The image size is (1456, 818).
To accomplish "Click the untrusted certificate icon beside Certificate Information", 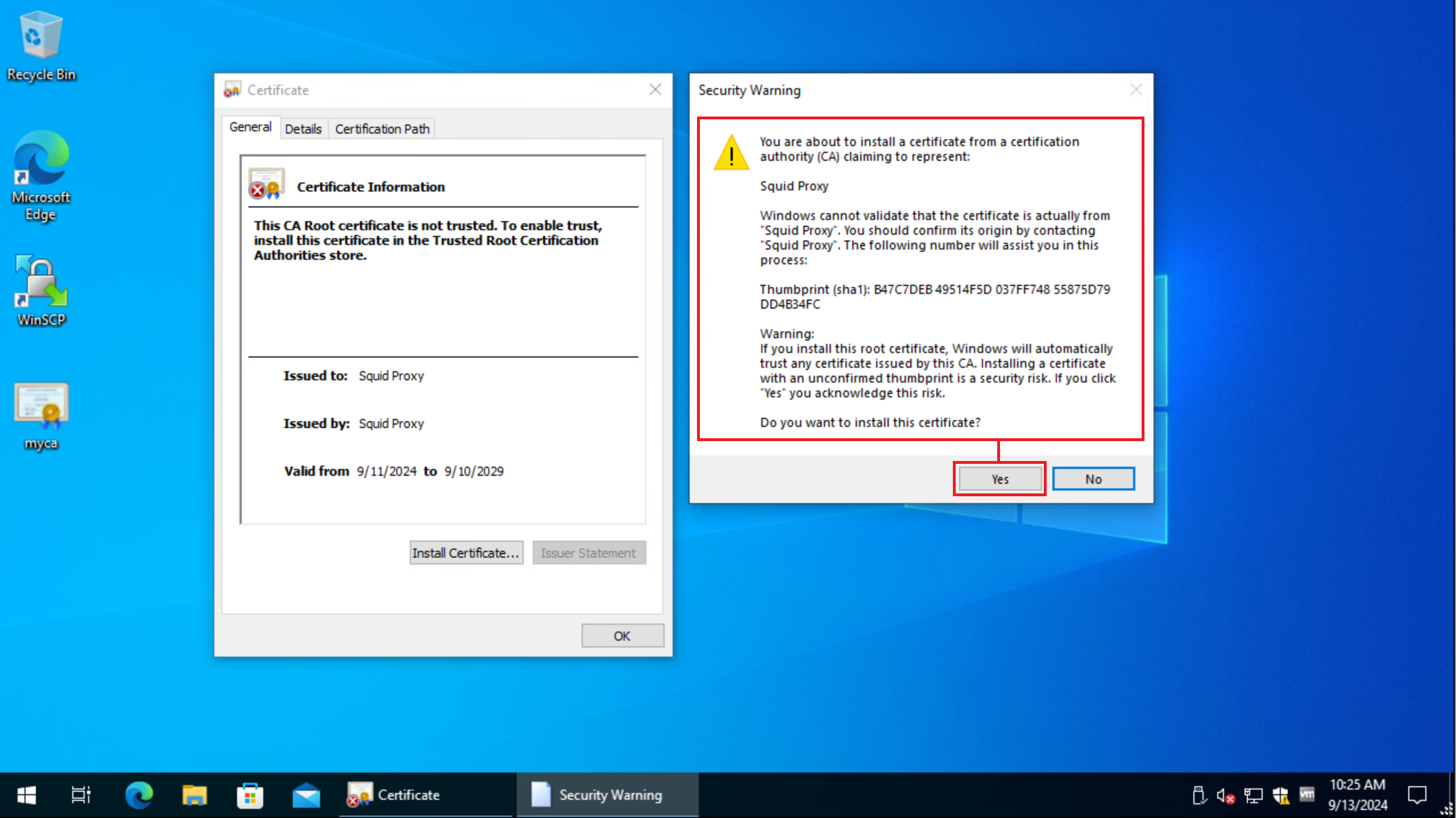I will (266, 184).
